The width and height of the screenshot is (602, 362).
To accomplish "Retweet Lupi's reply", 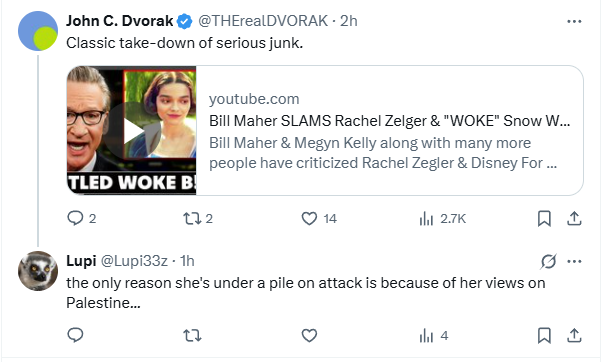I will coord(192,336).
